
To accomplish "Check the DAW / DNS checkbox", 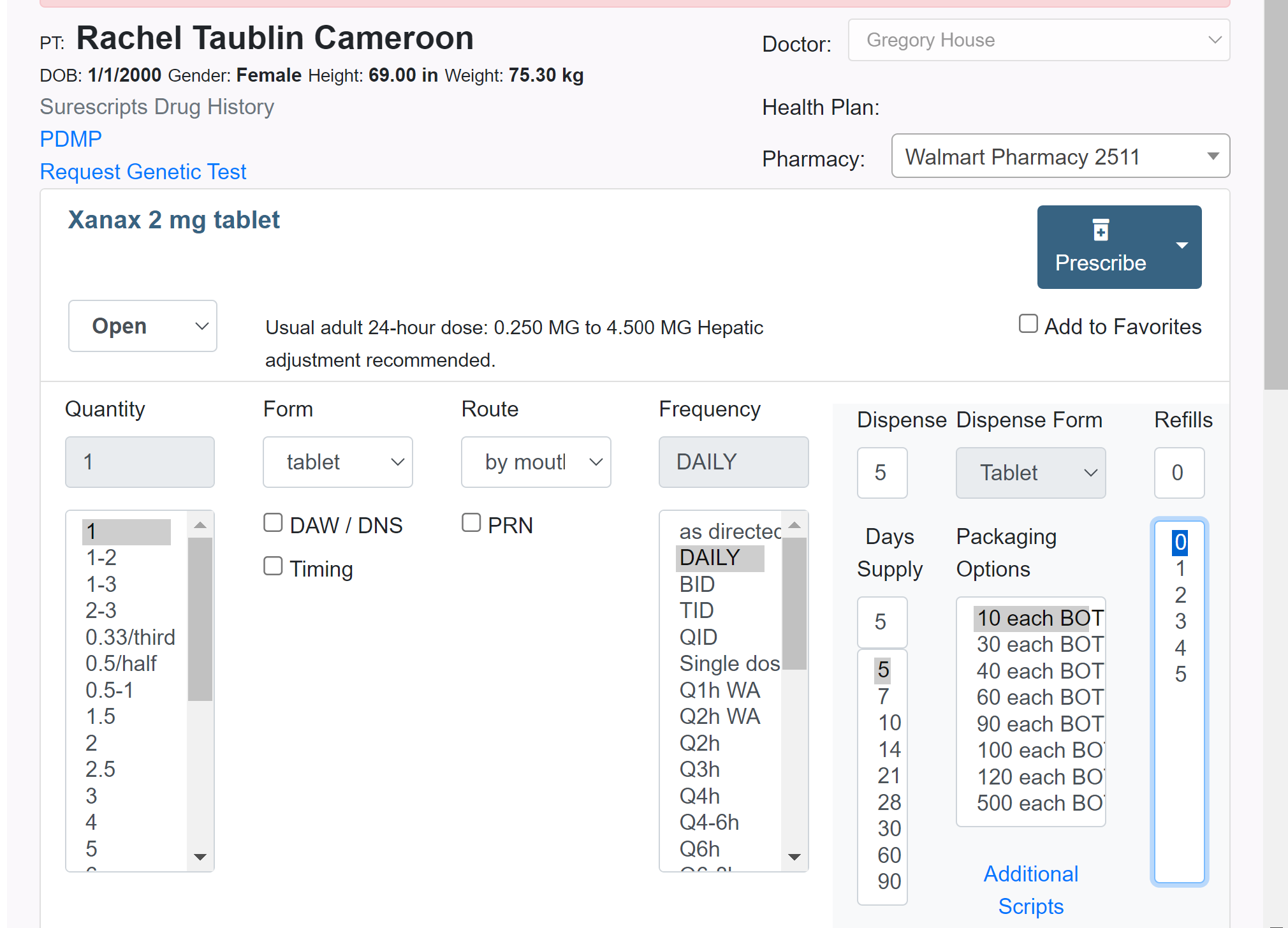I will [x=273, y=523].
